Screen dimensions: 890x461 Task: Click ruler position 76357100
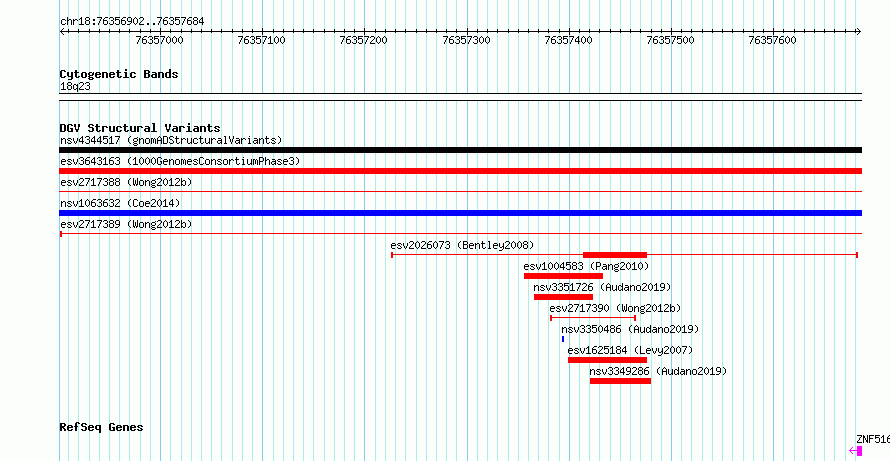pyautogui.click(x=262, y=40)
